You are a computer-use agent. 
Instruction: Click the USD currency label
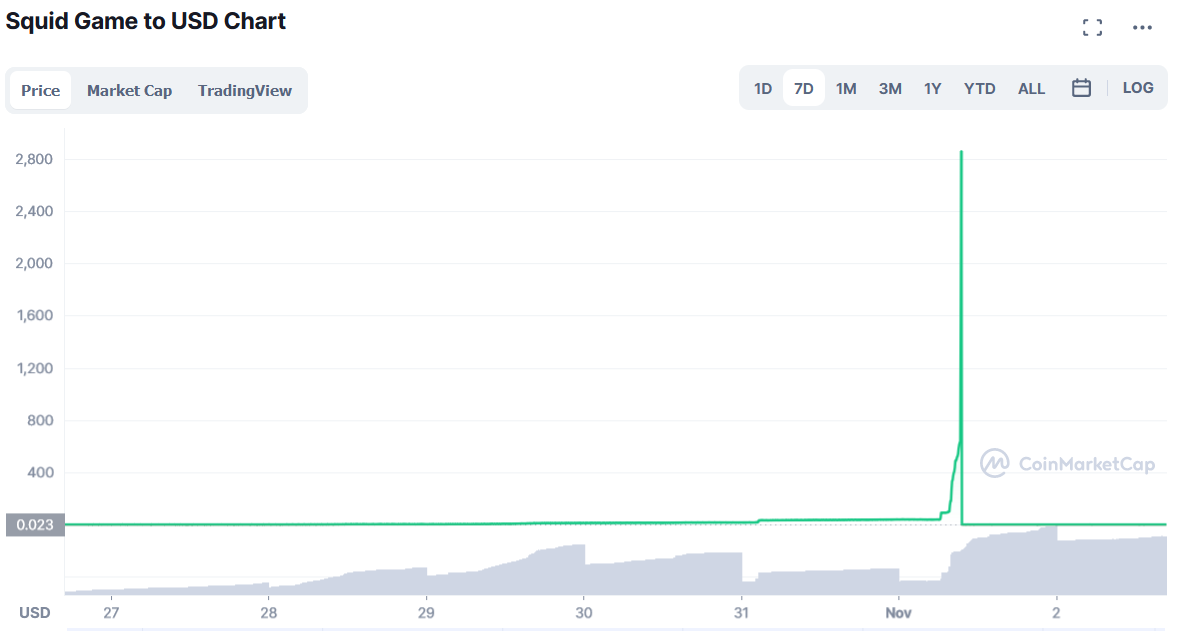(x=35, y=612)
